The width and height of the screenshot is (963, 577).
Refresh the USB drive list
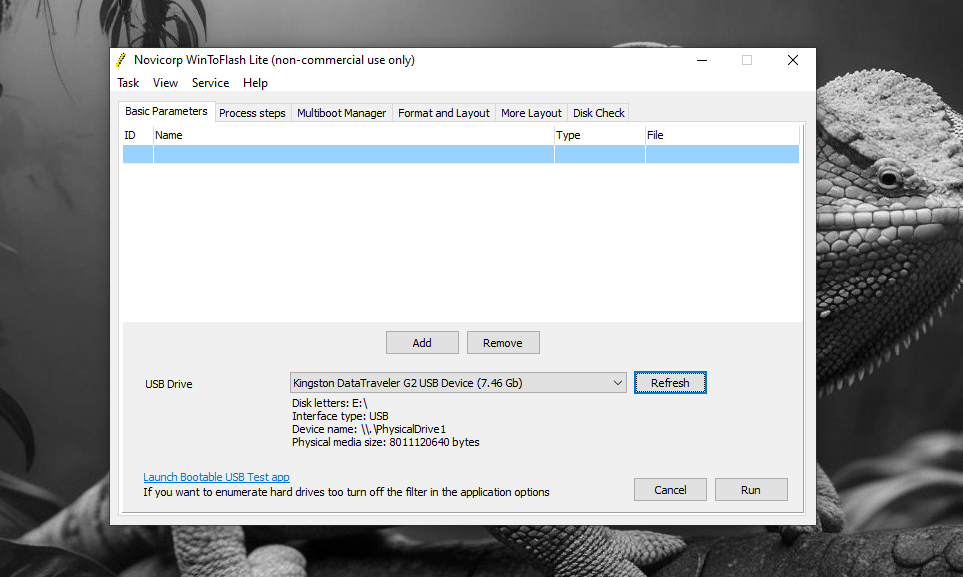(x=670, y=383)
